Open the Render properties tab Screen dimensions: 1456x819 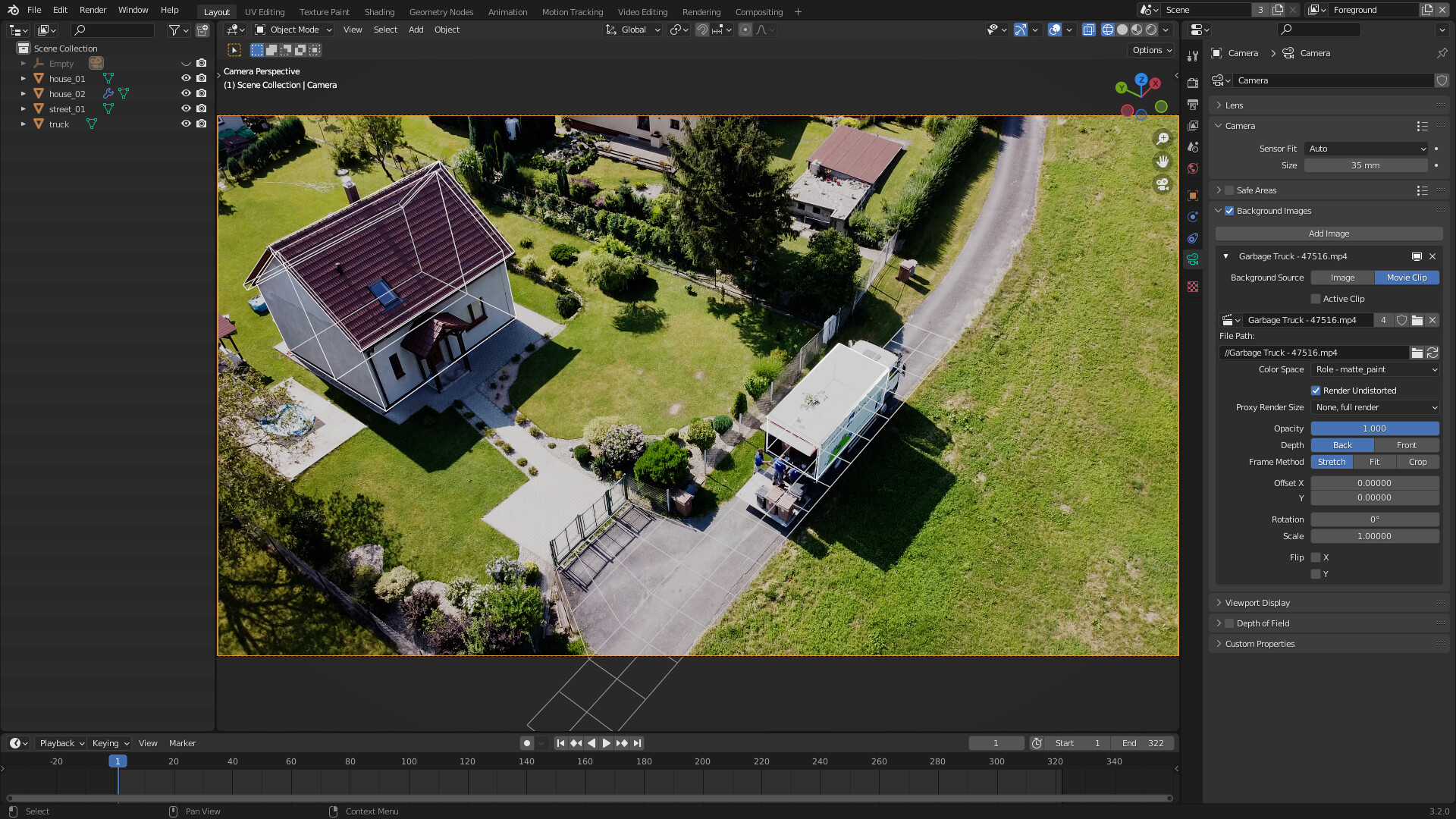point(1193,83)
